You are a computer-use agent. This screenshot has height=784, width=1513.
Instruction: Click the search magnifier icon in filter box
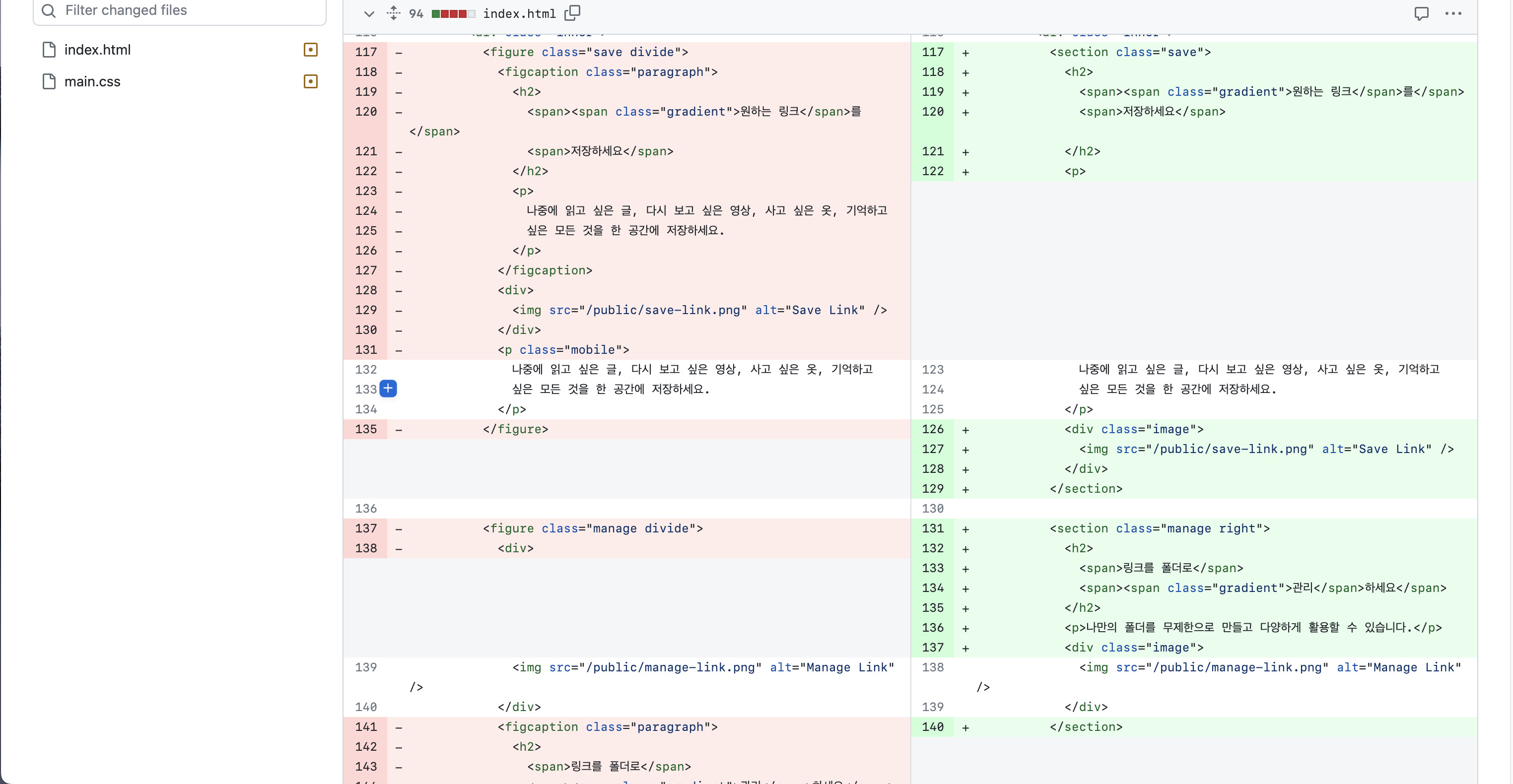[x=49, y=10]
